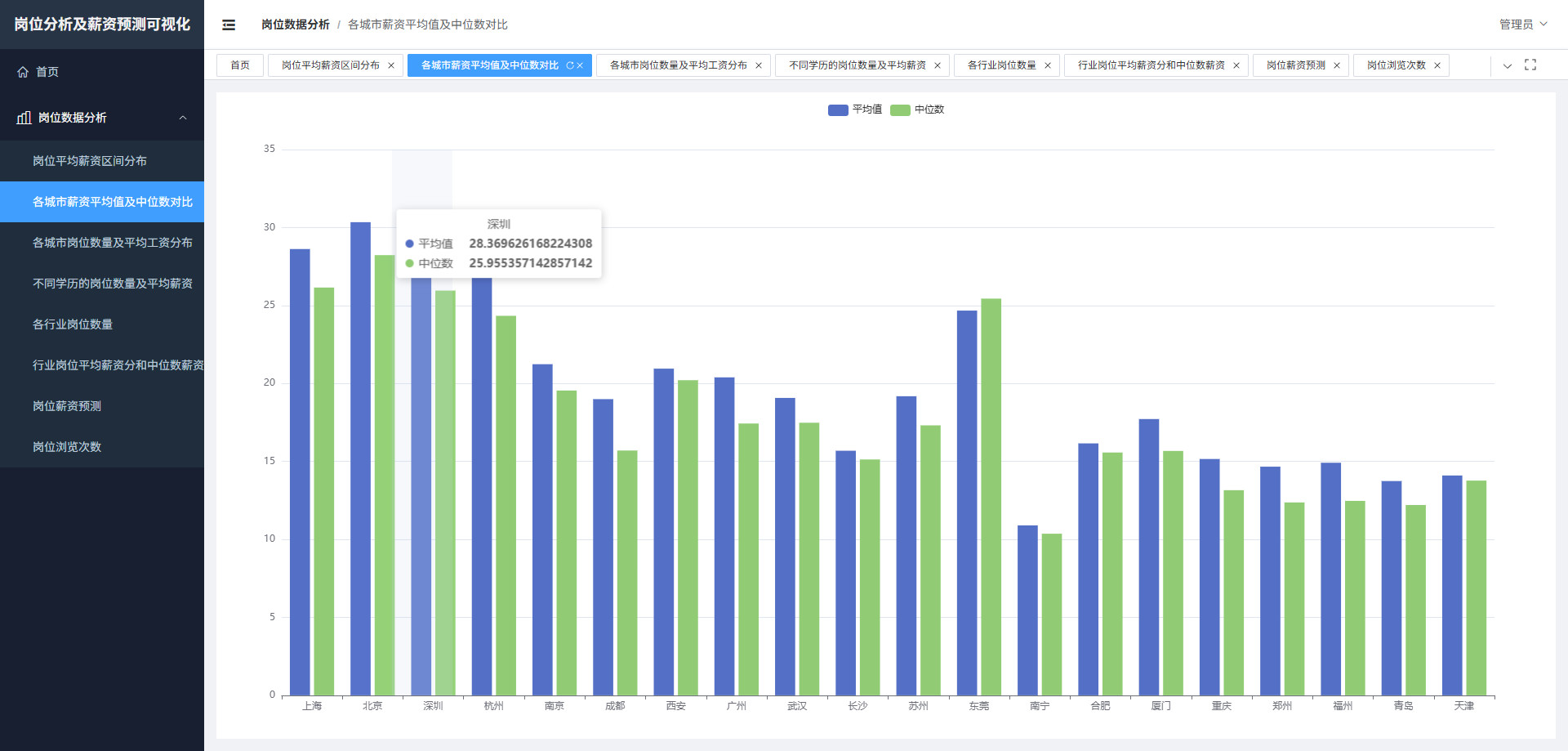
Task: Toggle fullscreen with the expand icon
Action: click(1530, 65)
